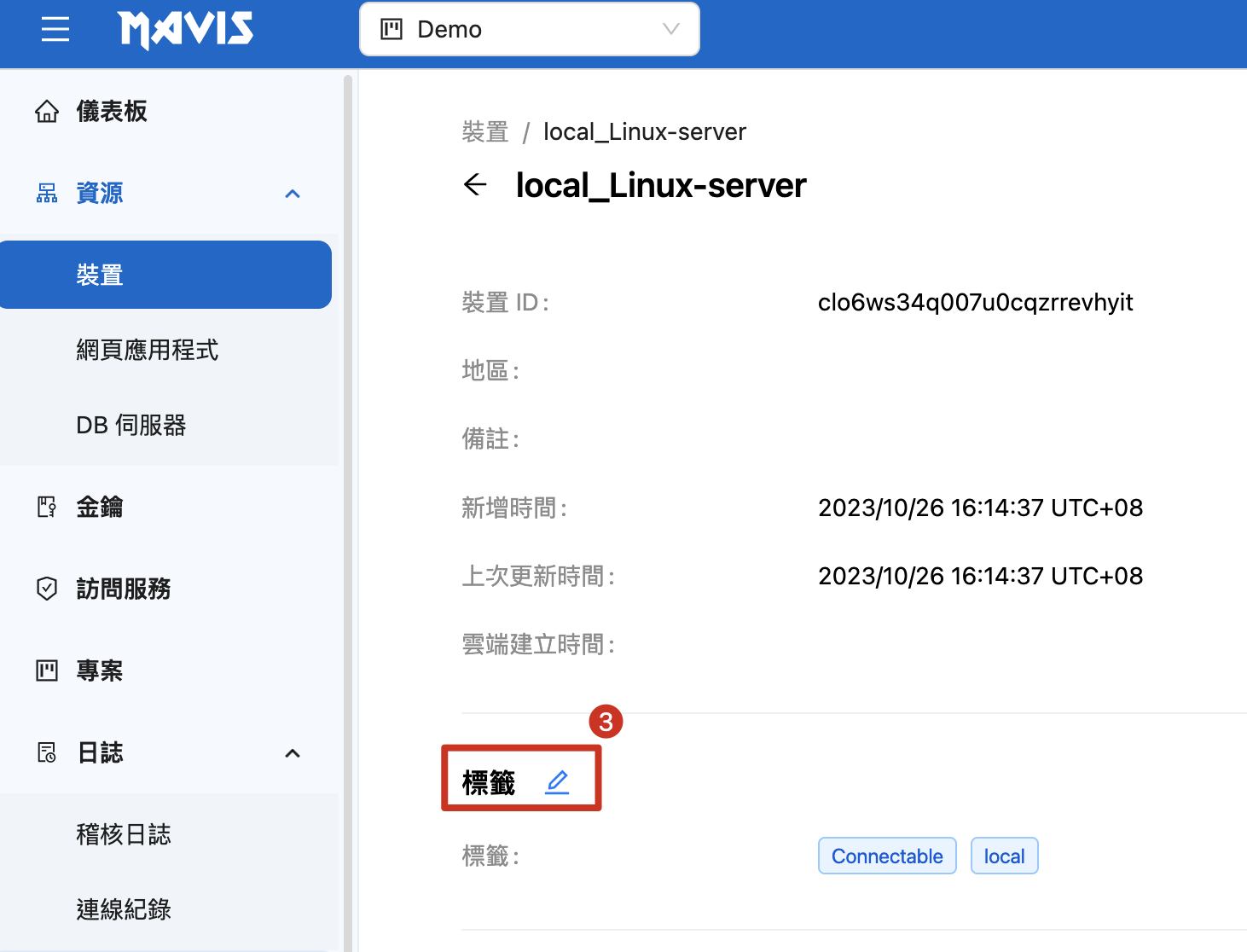Collapse the 資源 section chevron
1247x952 pixels.
pyautogui.click(x=293, y=194)
